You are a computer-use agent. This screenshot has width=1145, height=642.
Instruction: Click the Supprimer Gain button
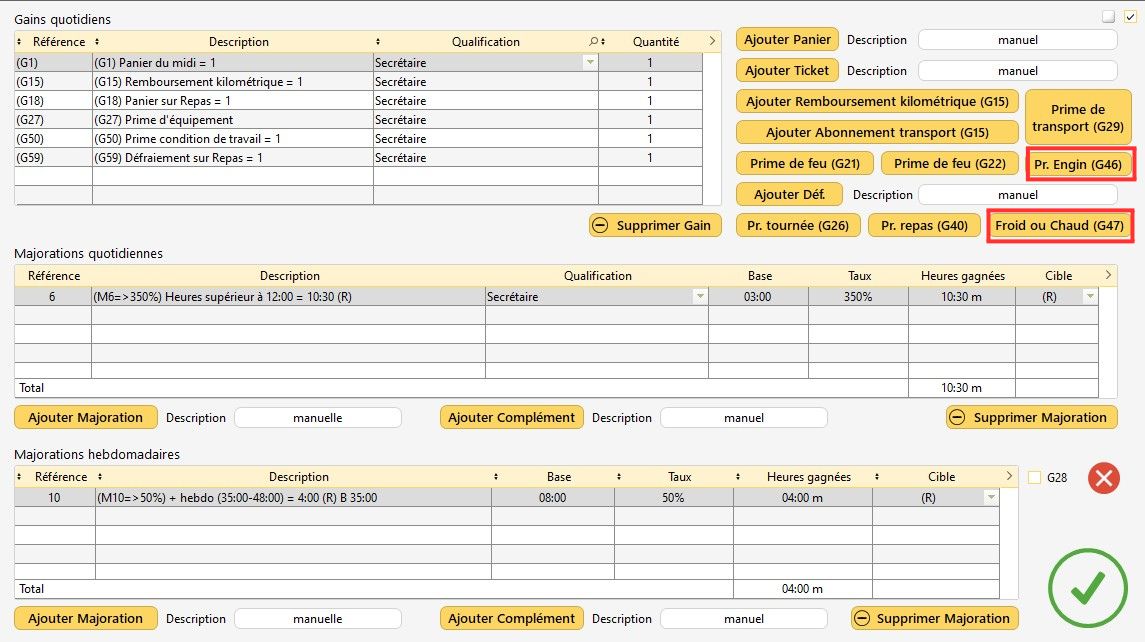pos(655,225)
